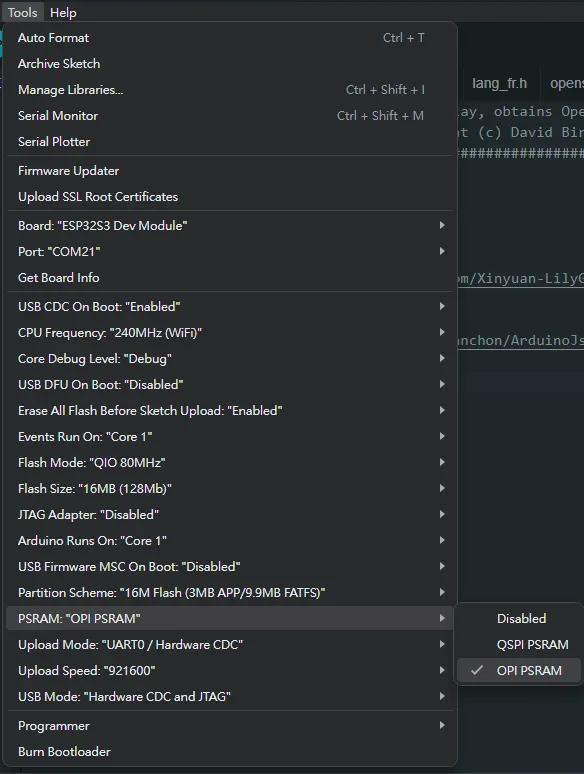Expand USB DFU On Boot submenu

pyautogui.click(x=230, y=385)
